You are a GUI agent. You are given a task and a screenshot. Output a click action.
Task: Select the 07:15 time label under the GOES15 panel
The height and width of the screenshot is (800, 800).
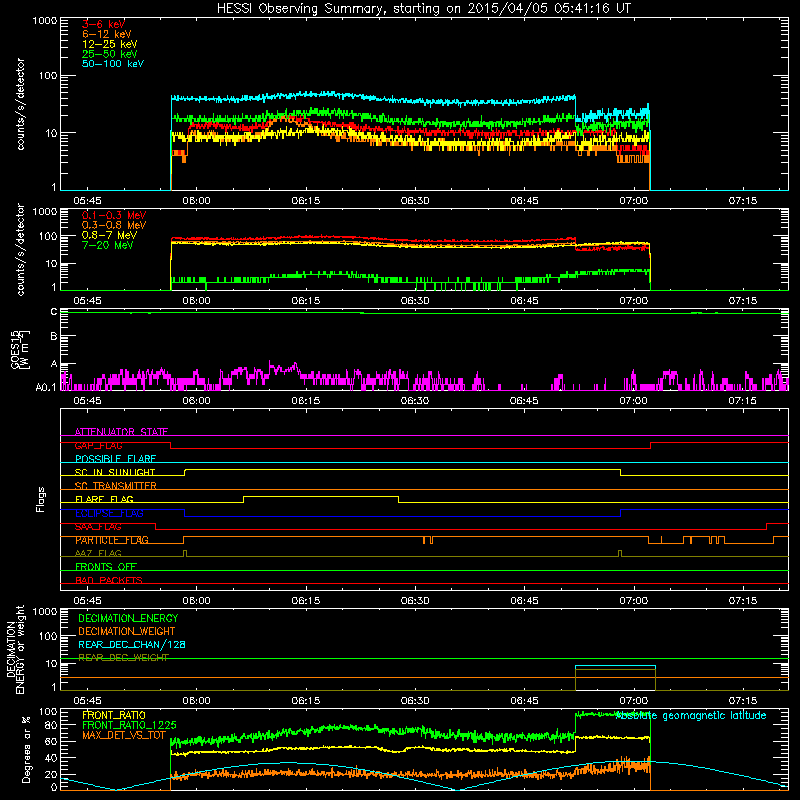point(742,401)
